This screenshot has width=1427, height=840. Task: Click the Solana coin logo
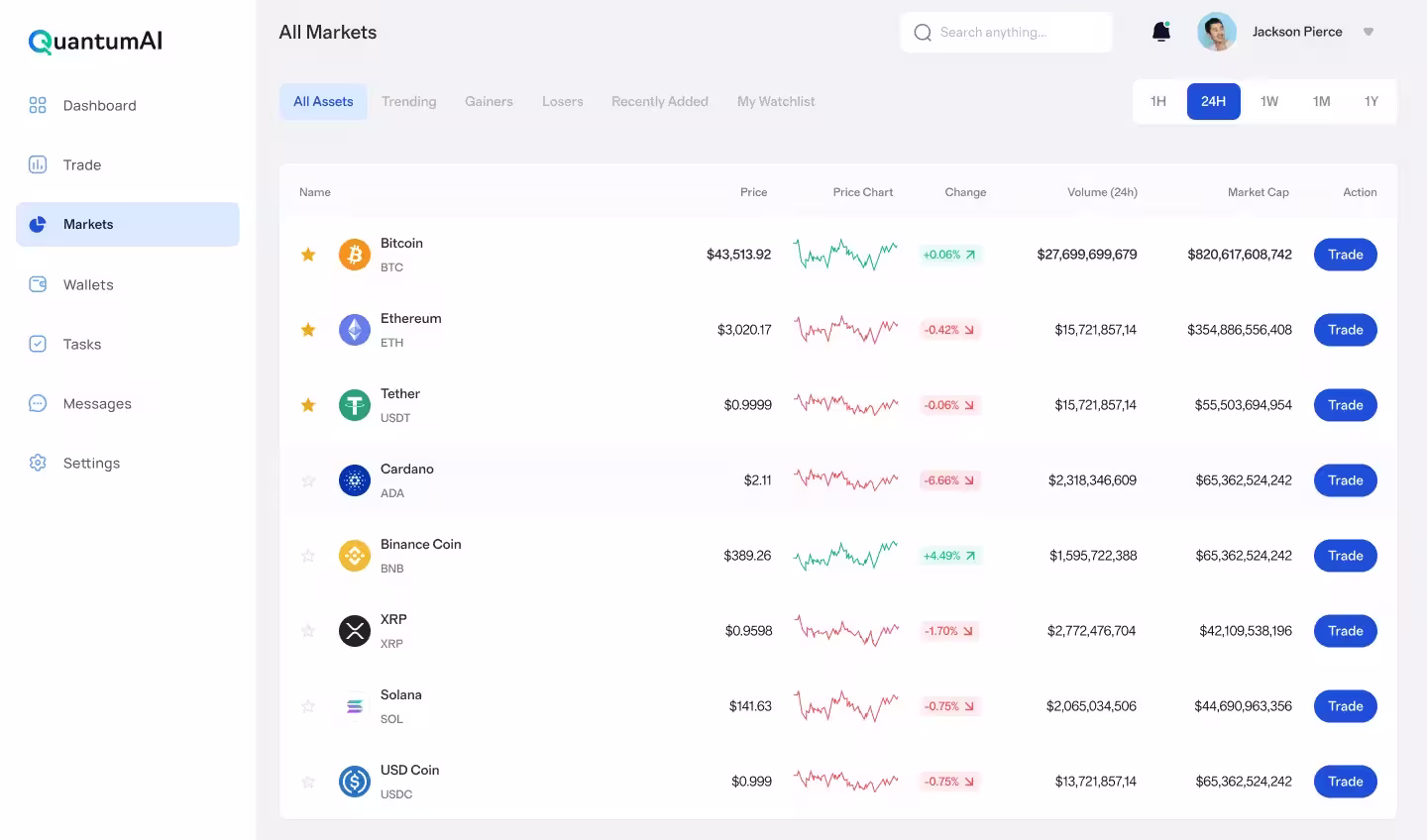[355, 706]
